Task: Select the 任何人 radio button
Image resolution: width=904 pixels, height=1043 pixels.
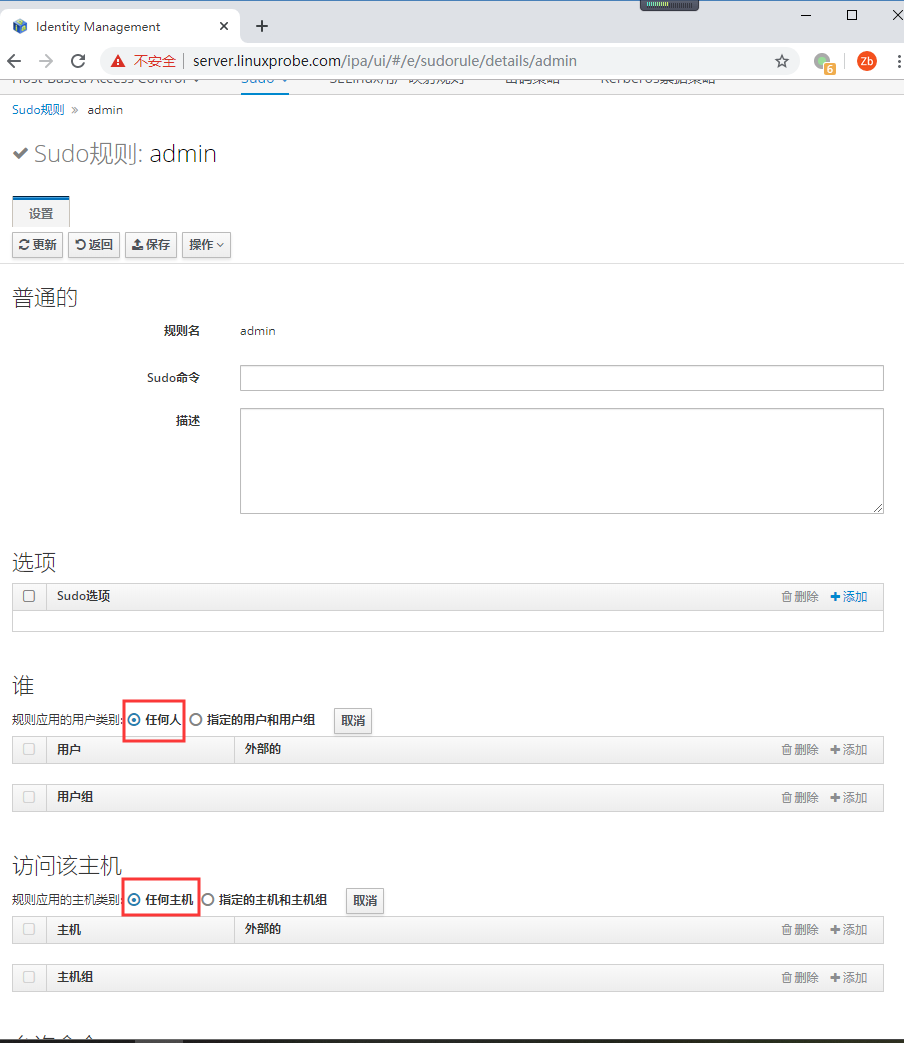Action: 134,720
